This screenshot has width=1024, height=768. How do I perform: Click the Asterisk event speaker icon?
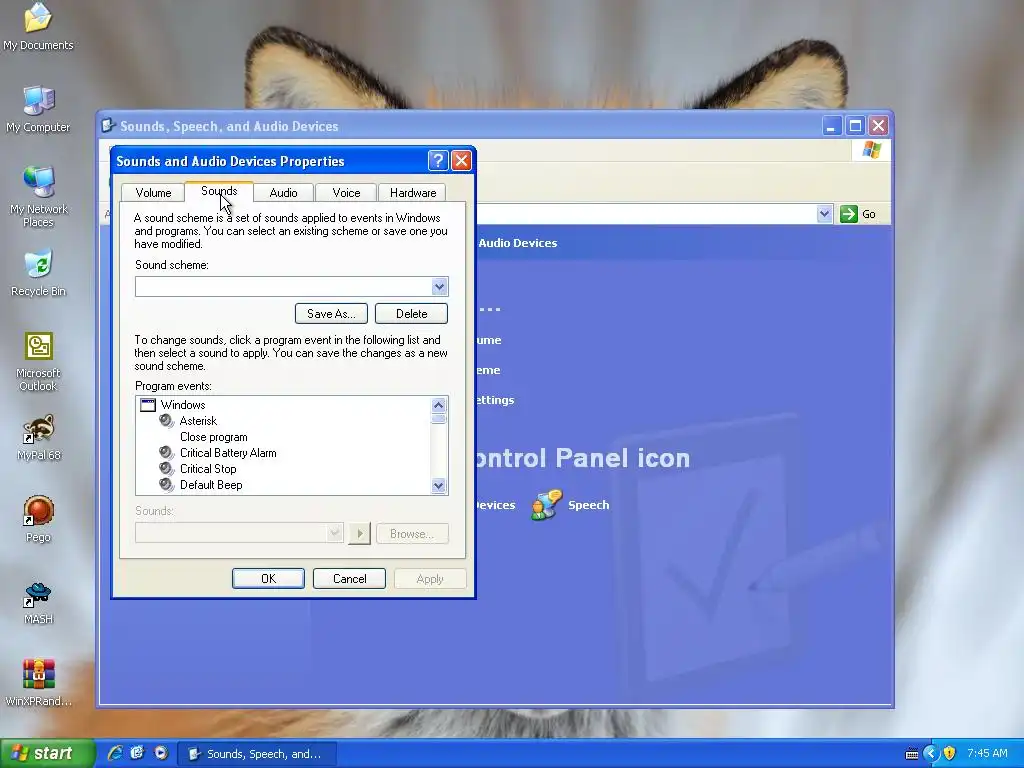[167, 421]
